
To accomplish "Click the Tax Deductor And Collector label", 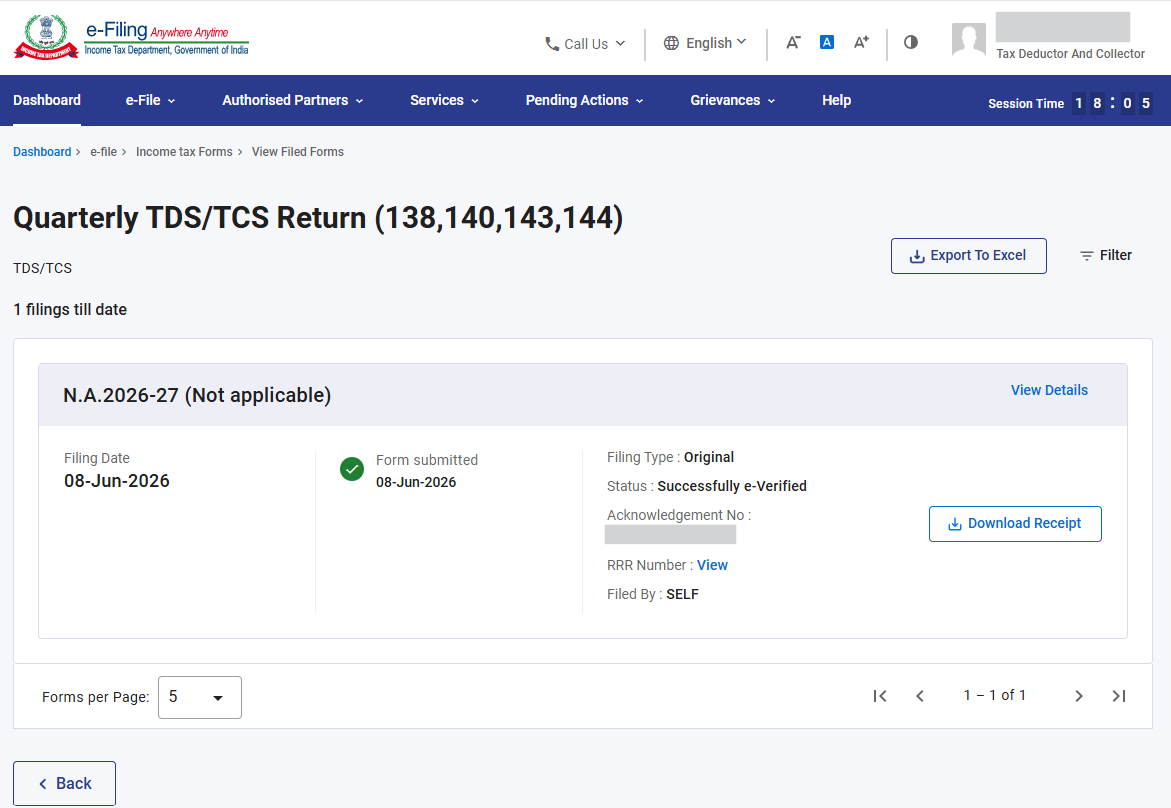I will pos(1070,54).
